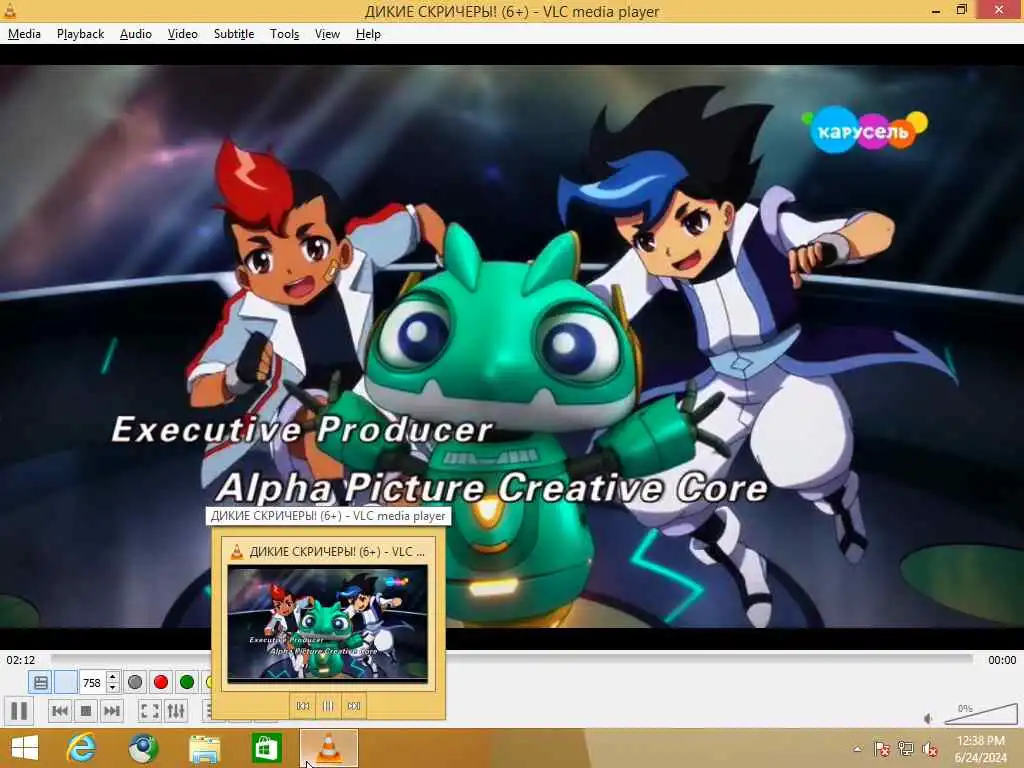This screenshot has height=768, width=1024.
Task: Click muted system volume tray icon
Action: click(929, 749)
